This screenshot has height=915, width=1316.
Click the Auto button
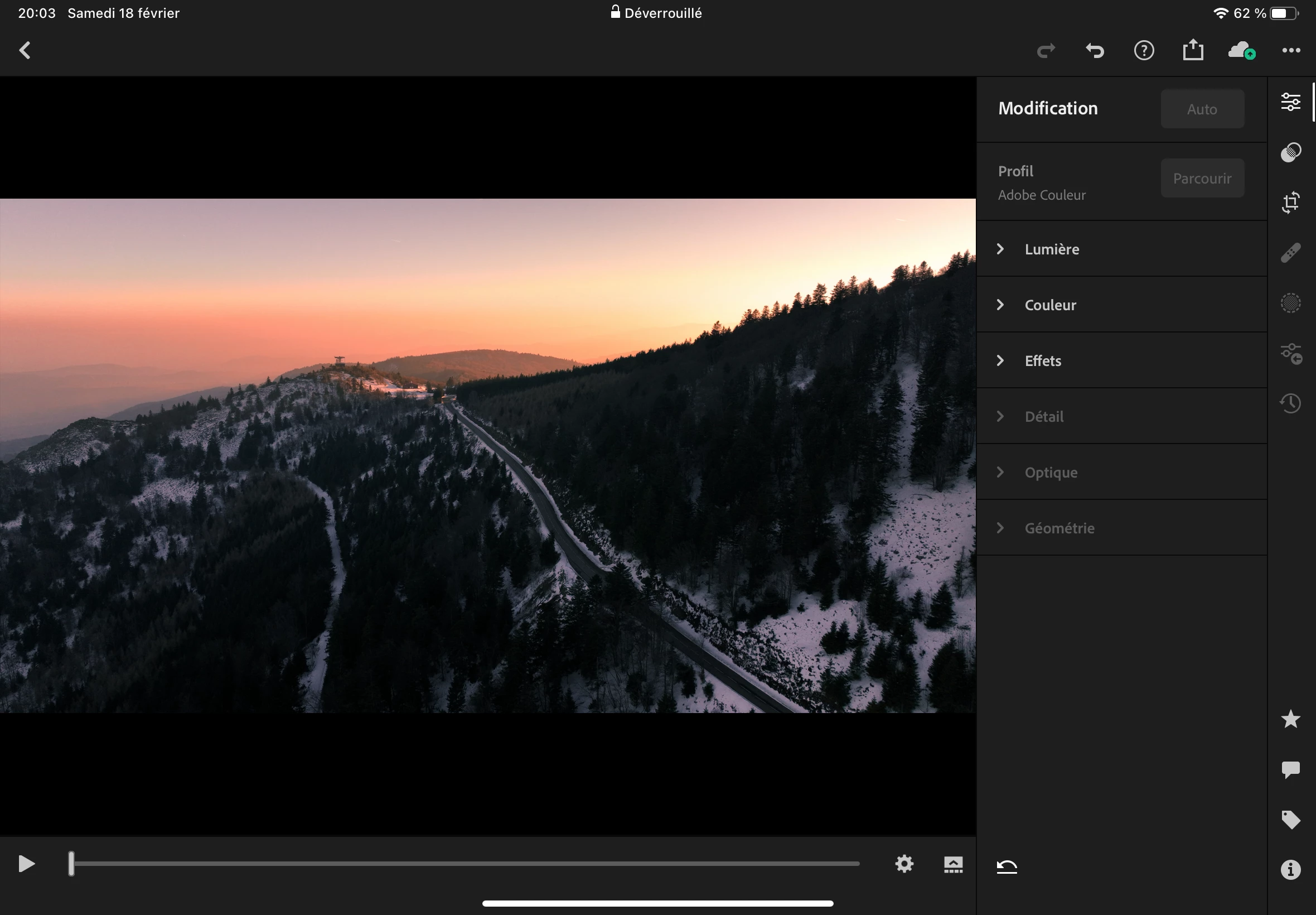[x=1202, y=109]
